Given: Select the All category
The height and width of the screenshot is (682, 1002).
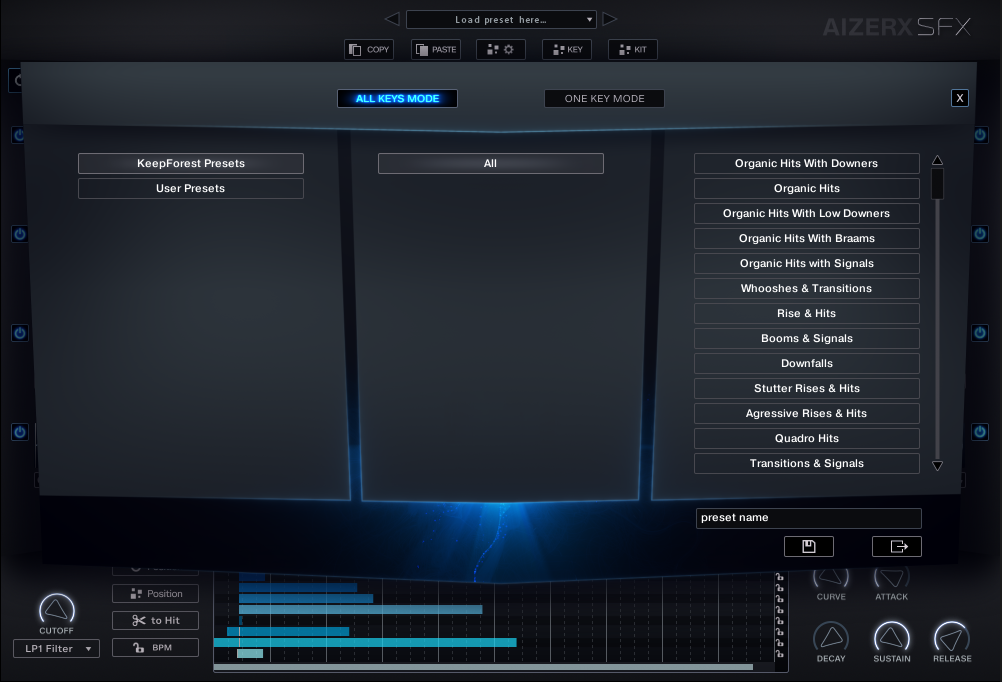Looking at the screenshot, I should [x=490, y=163].
